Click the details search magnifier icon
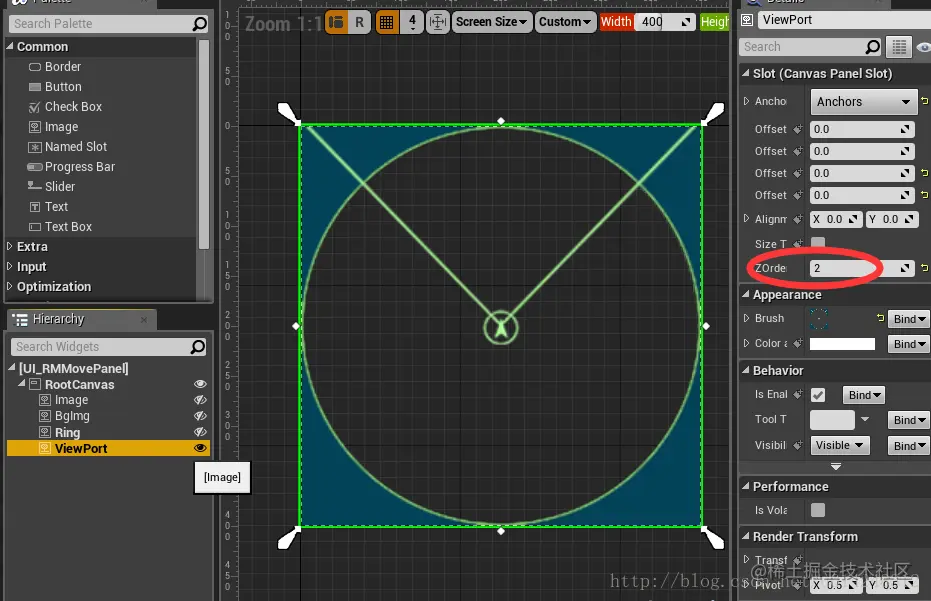Image resolution: width=931 pixels, height=601 pixels. point(872,47)
